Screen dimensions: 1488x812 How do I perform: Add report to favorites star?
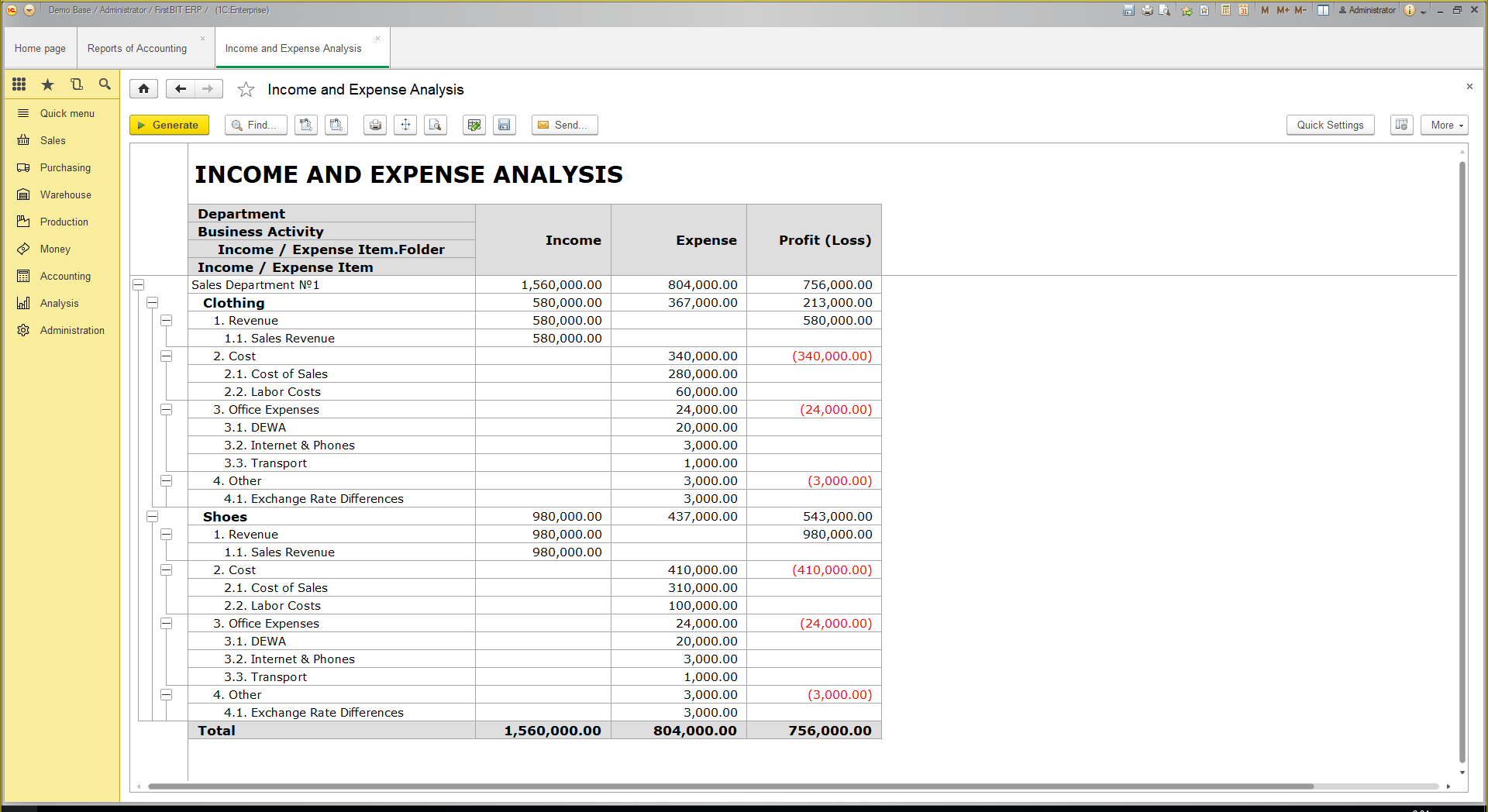tap(246, 90)
